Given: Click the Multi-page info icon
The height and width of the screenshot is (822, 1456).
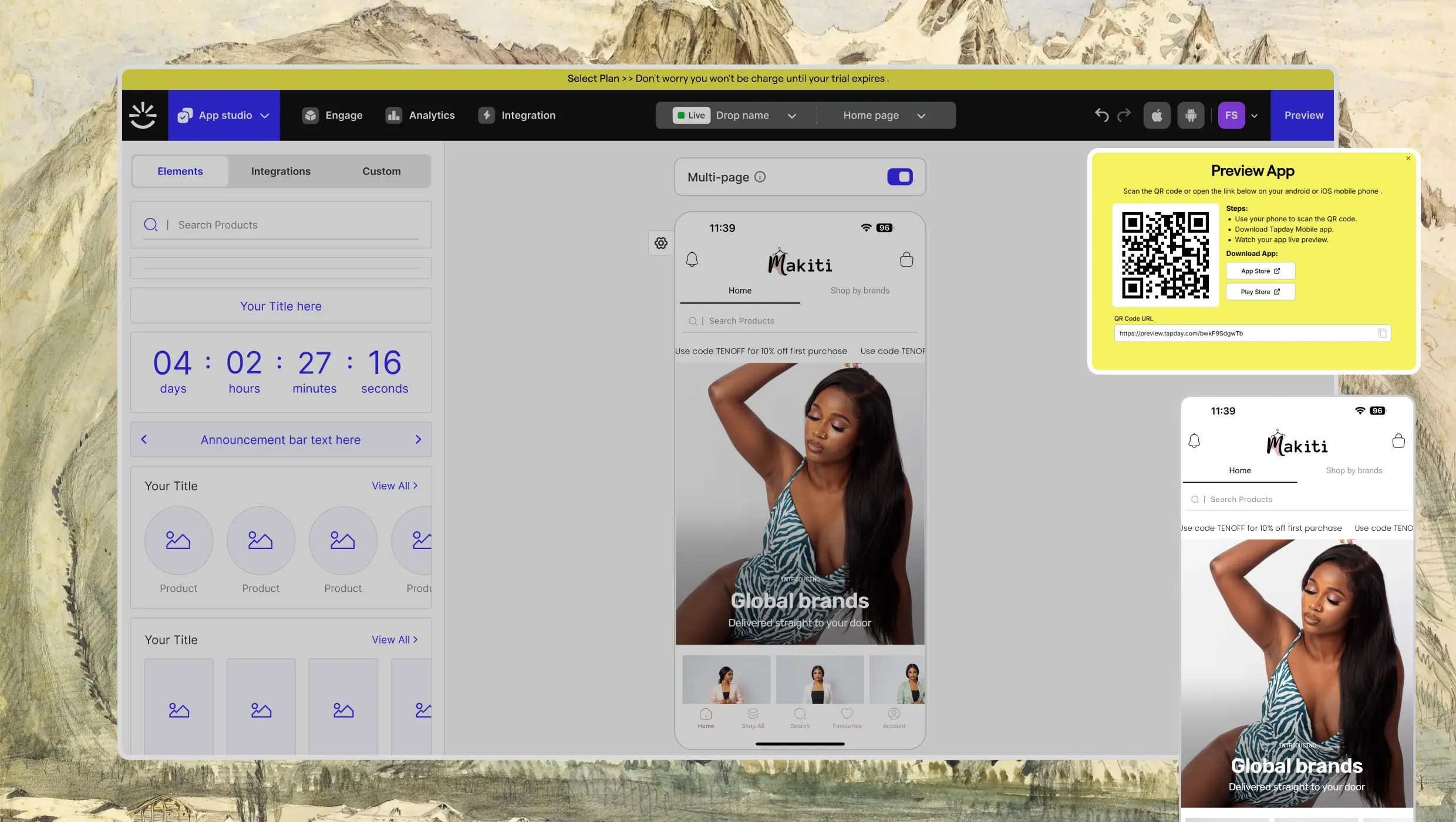Looking at the screenshot, I should point(760,177).
